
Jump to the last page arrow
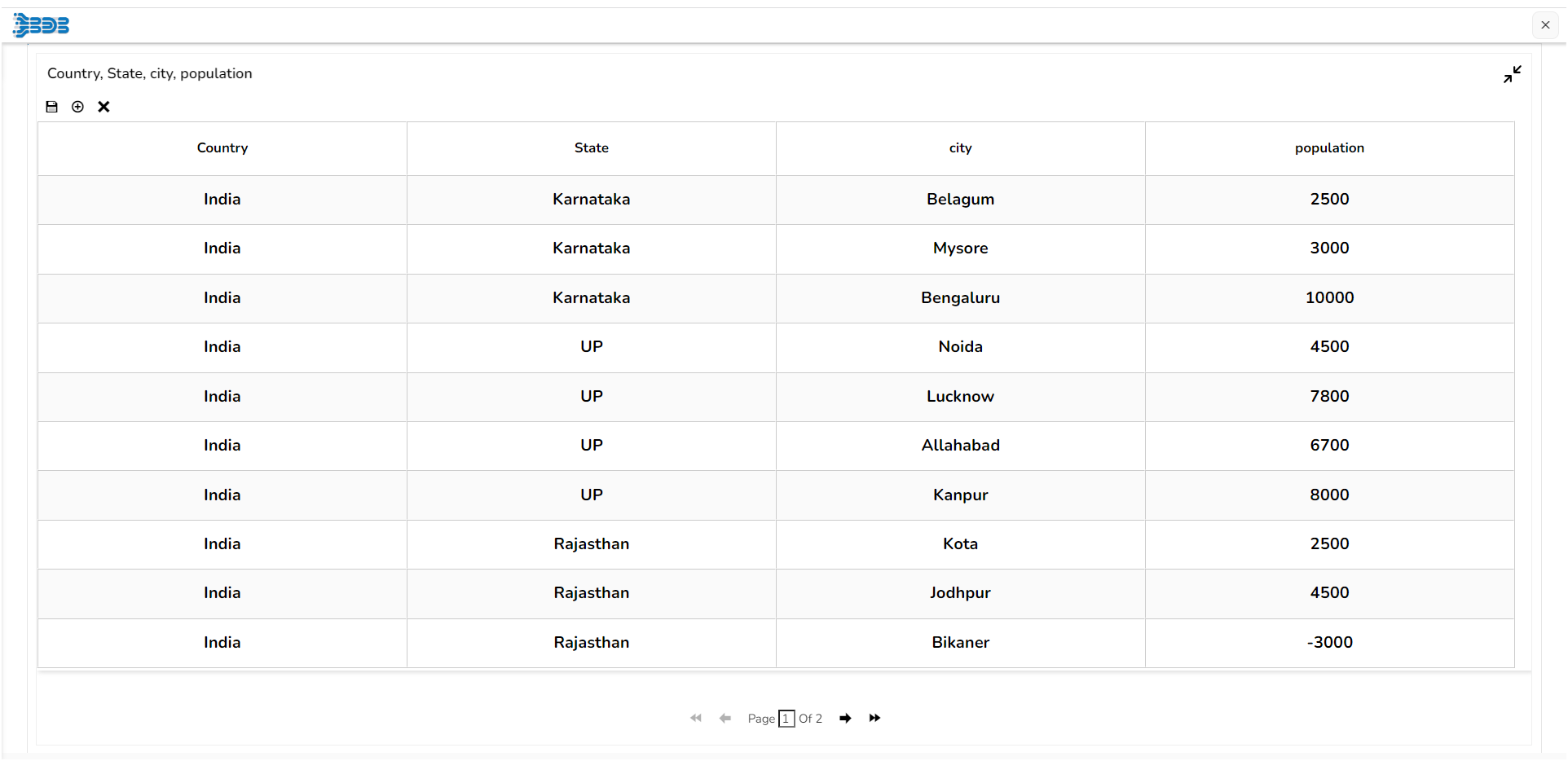click(x=874, y=718)
